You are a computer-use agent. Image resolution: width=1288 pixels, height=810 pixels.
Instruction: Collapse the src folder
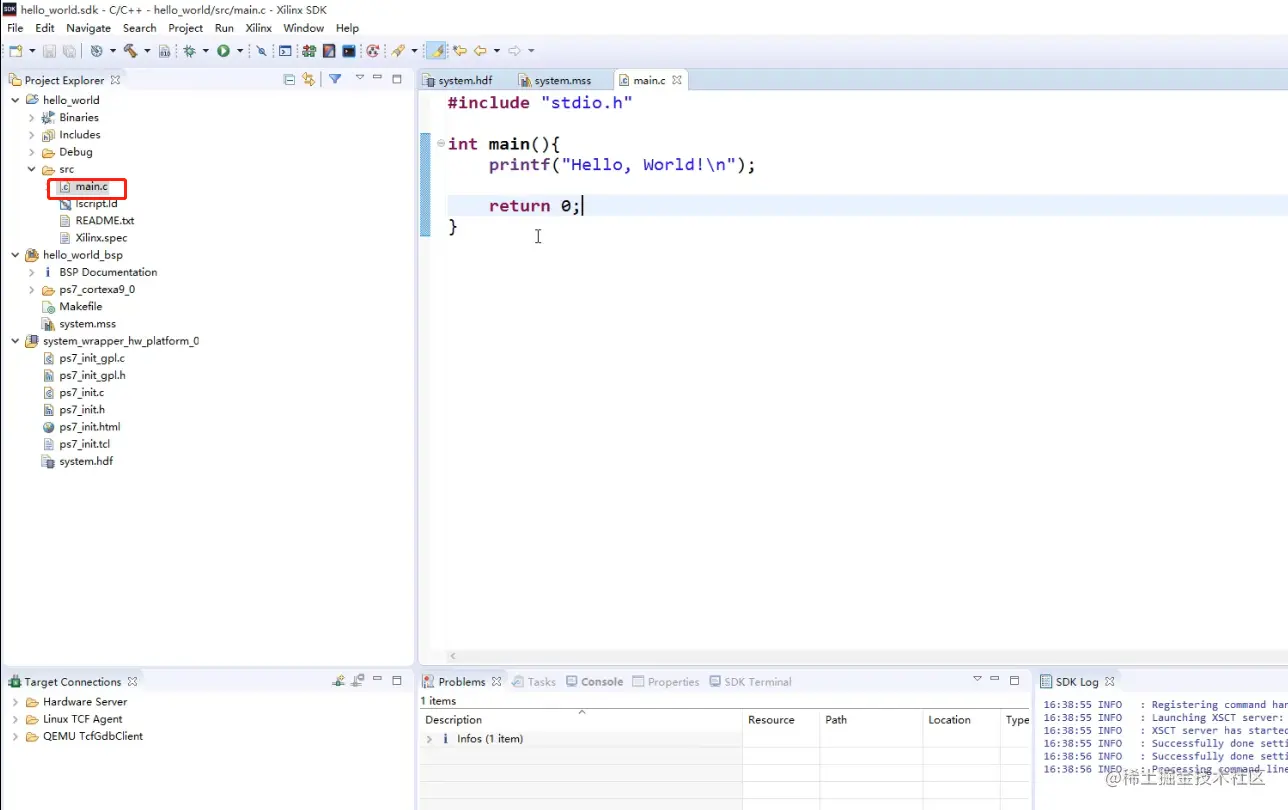tap(32, 170)
